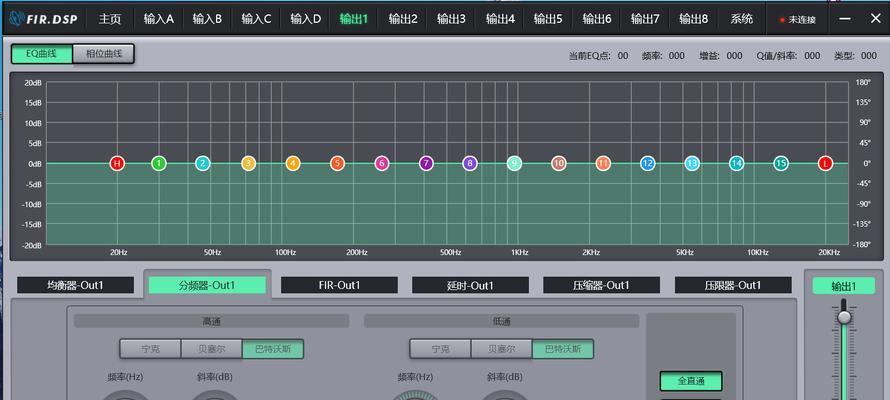This screenshot has height=400, width=890.
Task: Open the 输出6 tab
Action: click(x=597, y=19)
